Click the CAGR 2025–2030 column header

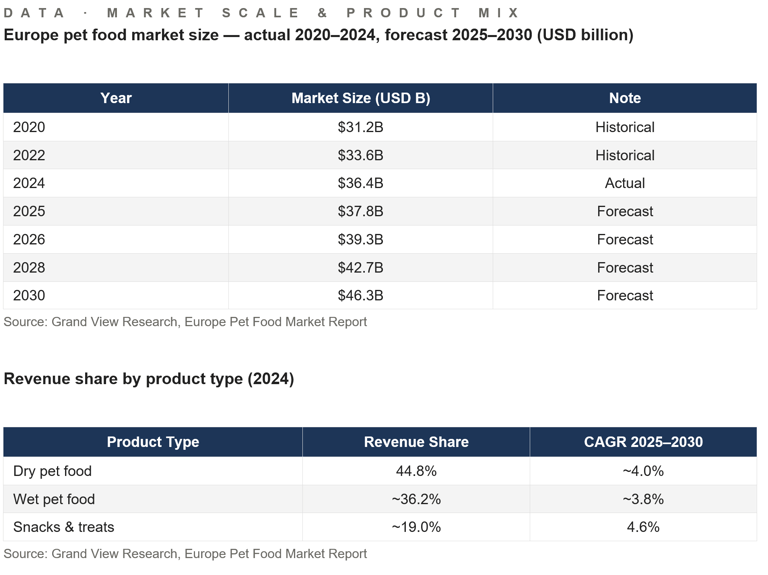tap(643, 442)
